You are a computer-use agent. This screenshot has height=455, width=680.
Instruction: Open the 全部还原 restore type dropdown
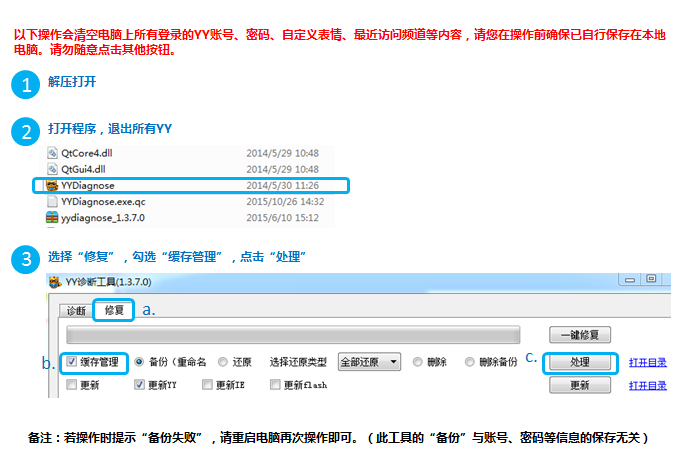(x=369, y=362)
